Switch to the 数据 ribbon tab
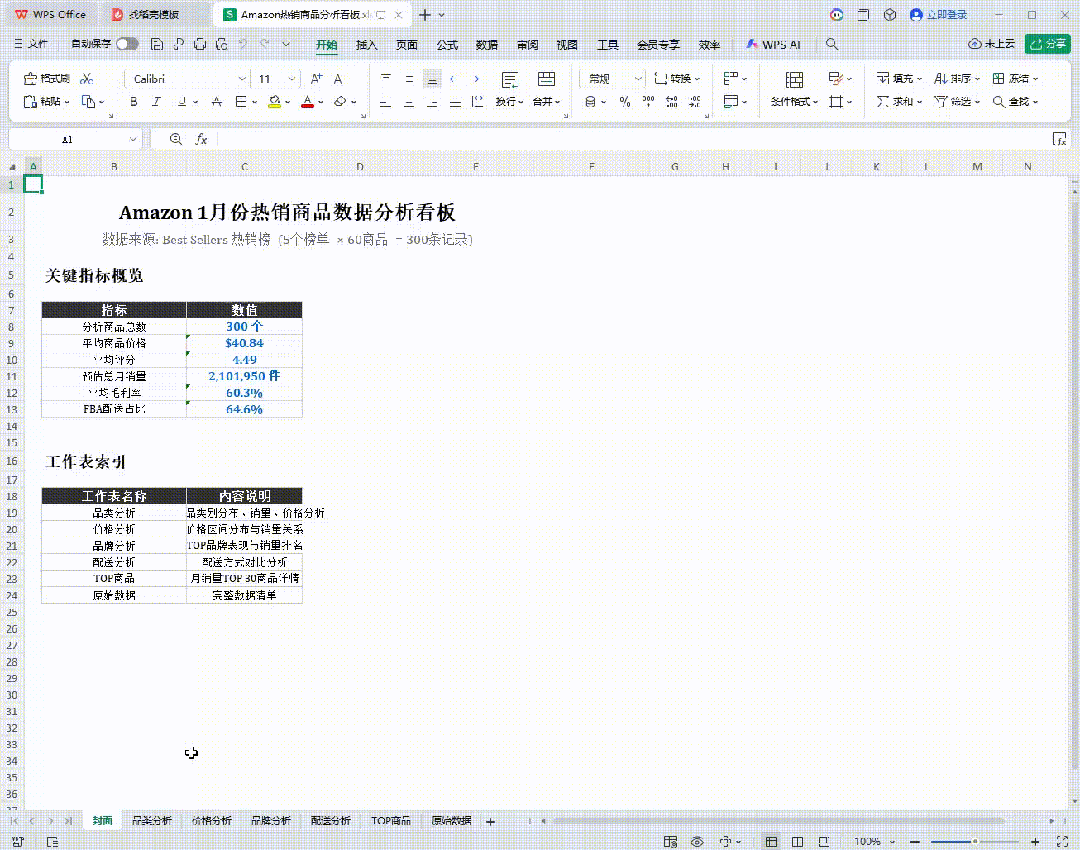 click(487, 45)
